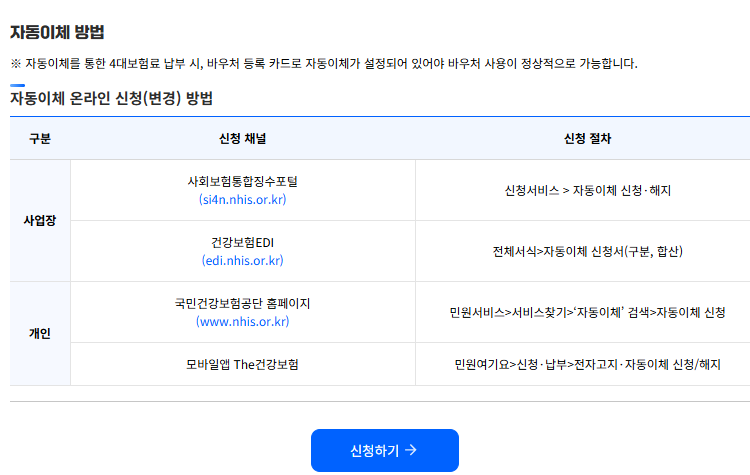Click the 국민건강보험공단 홈페이지 channel name
The width and height of the screenshot is (750, 475).
click(242, 303)
